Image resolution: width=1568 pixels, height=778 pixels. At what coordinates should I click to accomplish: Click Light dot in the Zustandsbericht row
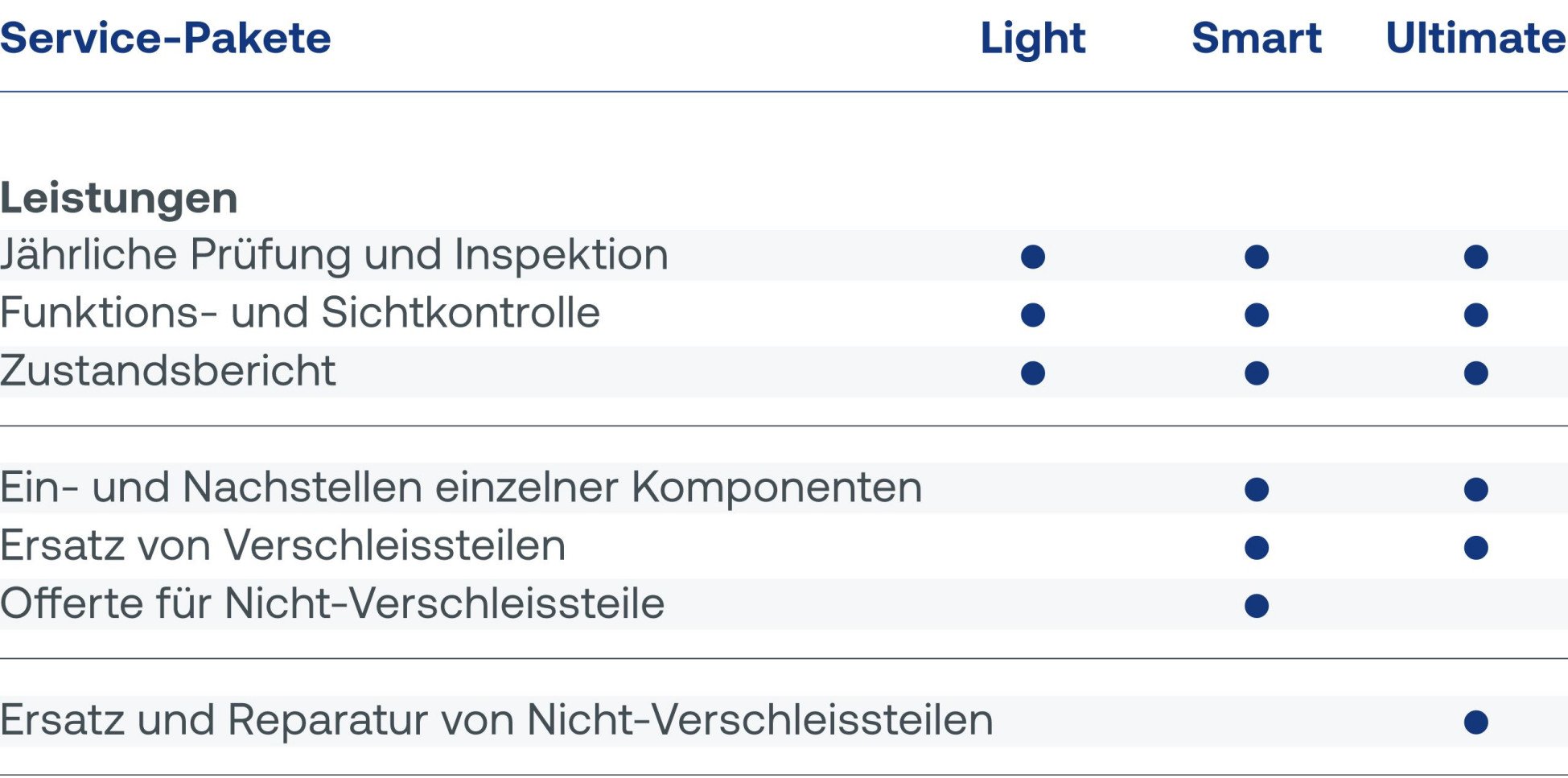click(x=1033, y=373)
